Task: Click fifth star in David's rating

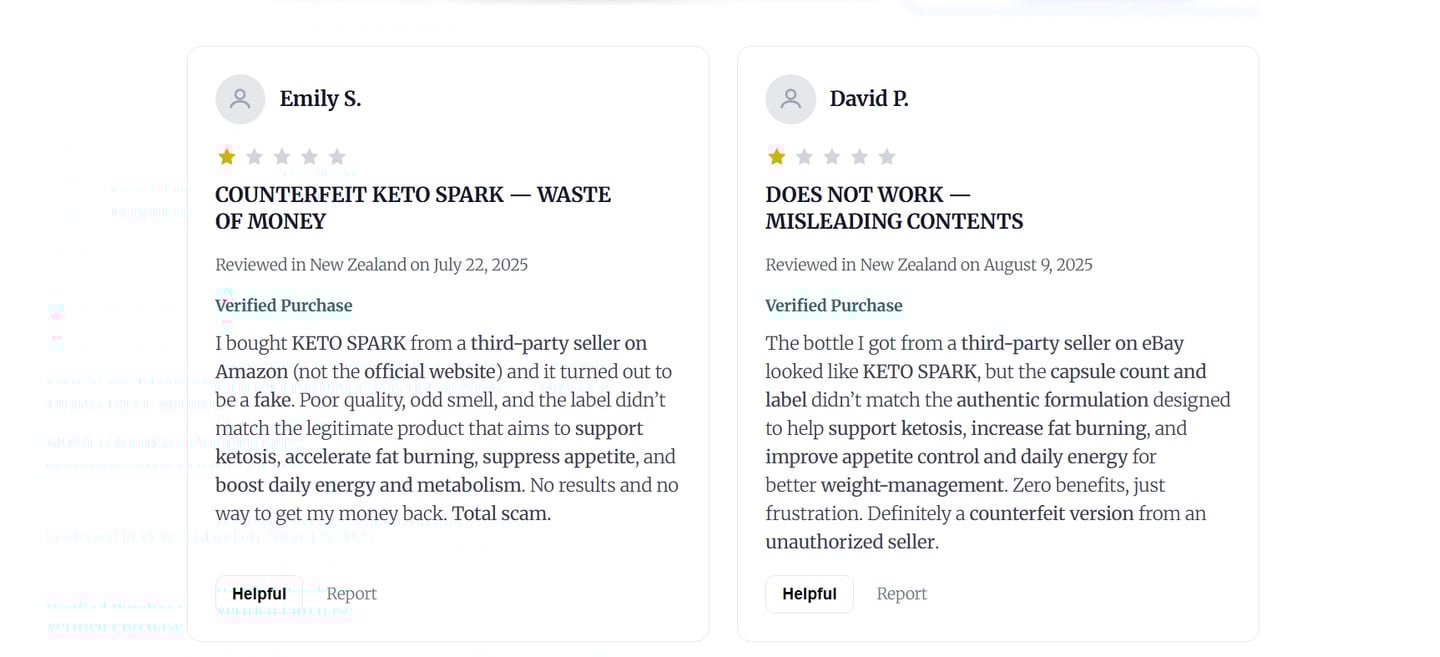Action: [x=887, y=157]
